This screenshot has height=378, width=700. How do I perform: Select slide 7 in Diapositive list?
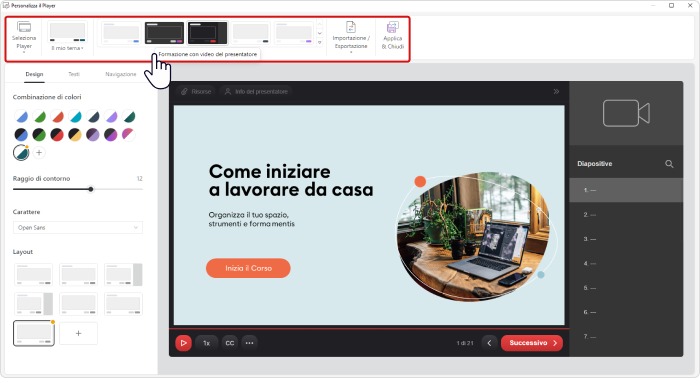626,336
